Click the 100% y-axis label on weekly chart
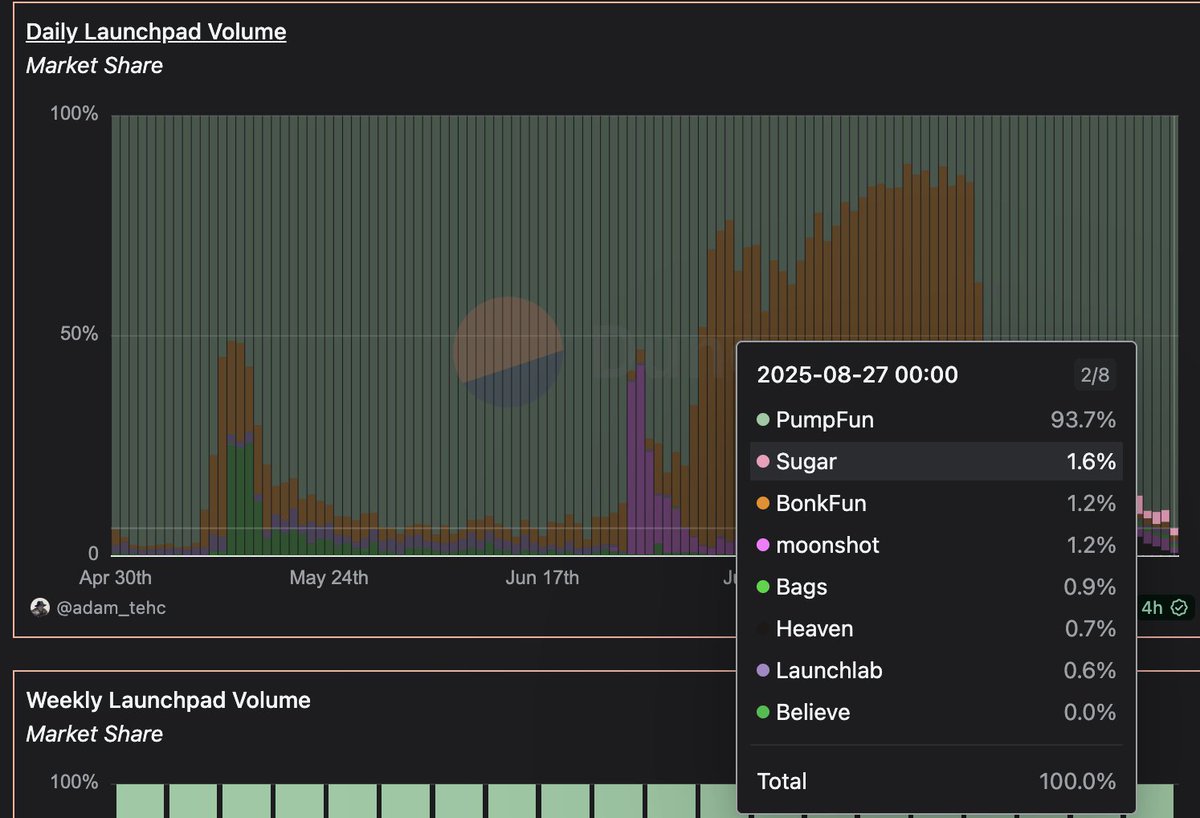This screenshot has height=818, width=1200. (75, 783)
